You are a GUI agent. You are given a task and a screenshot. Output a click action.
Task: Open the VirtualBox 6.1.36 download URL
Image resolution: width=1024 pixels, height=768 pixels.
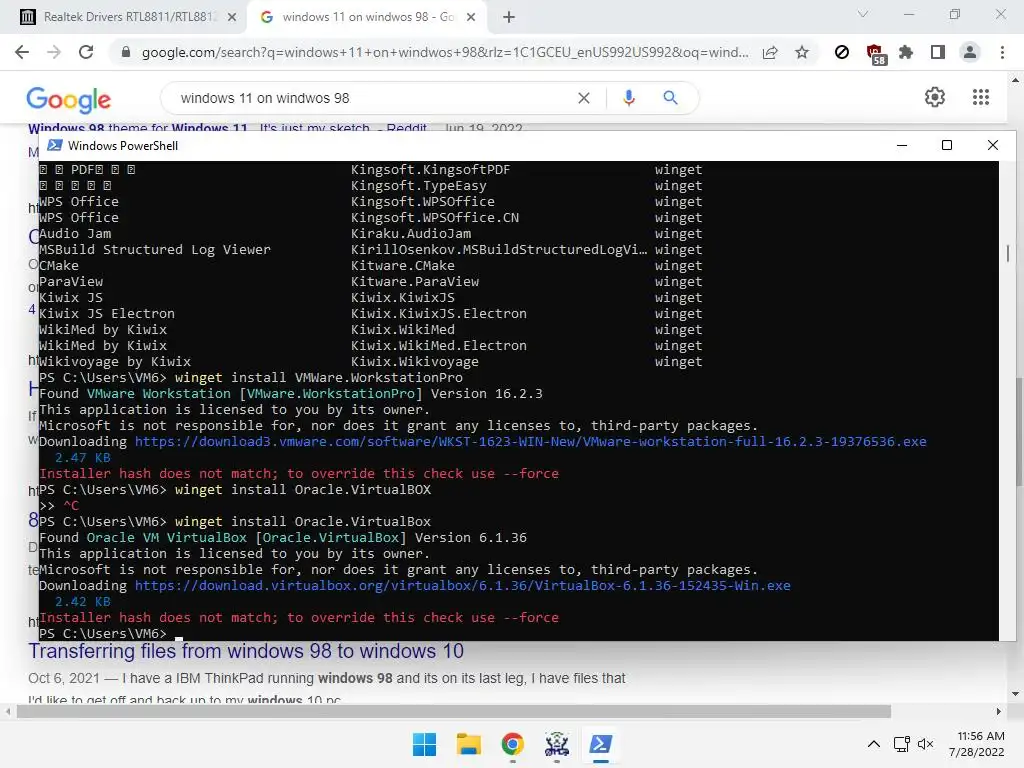[462, 586]
